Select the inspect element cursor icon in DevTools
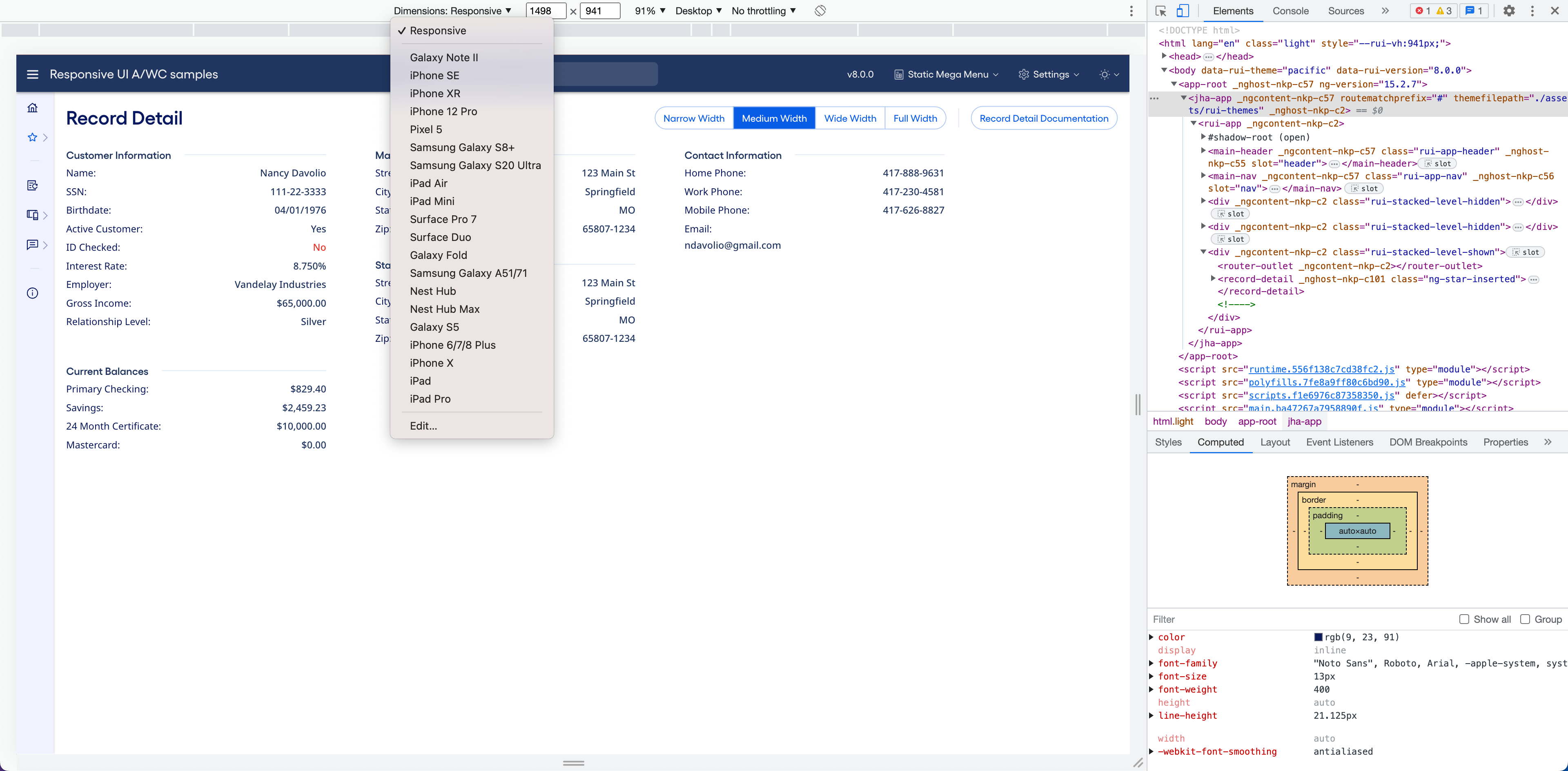This screenshot has width=1568, height=771. [1161, 11]
